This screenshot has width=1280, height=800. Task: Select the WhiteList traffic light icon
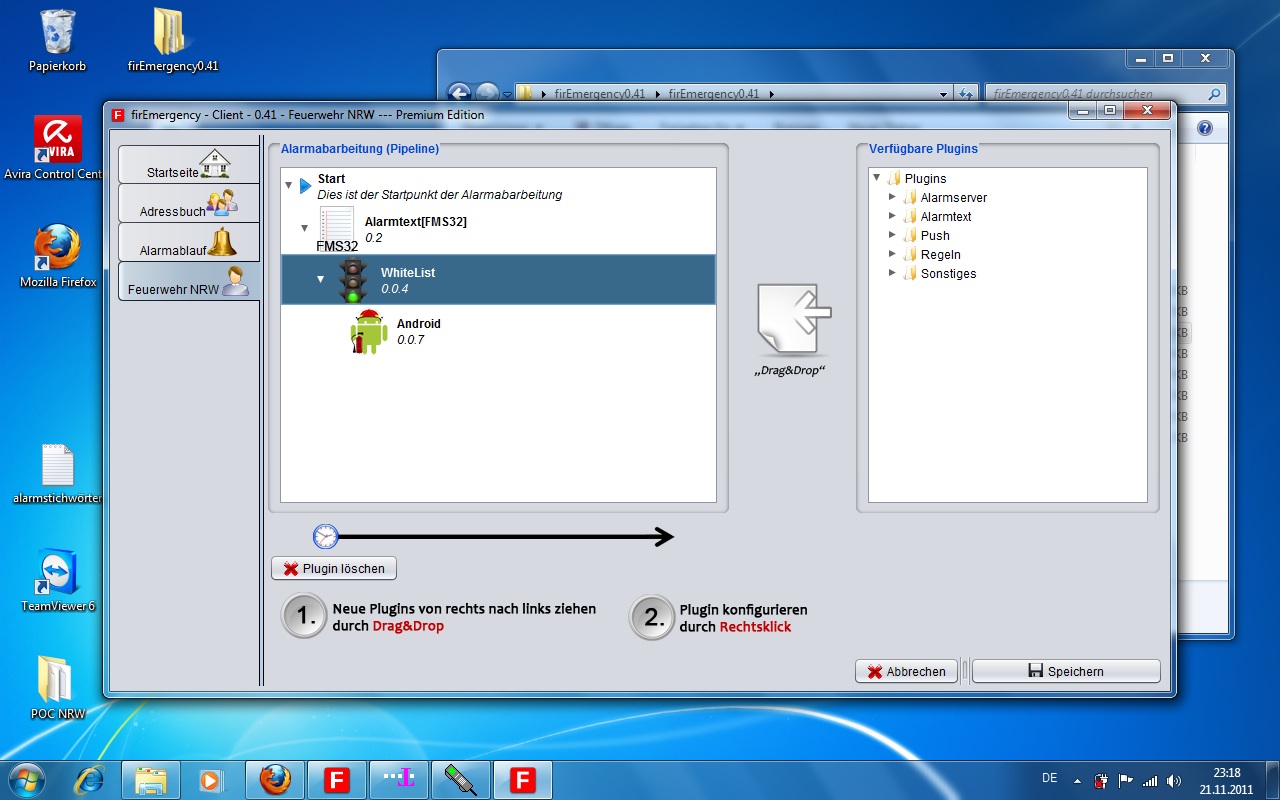pyautogui.click(x=352, y=281)
